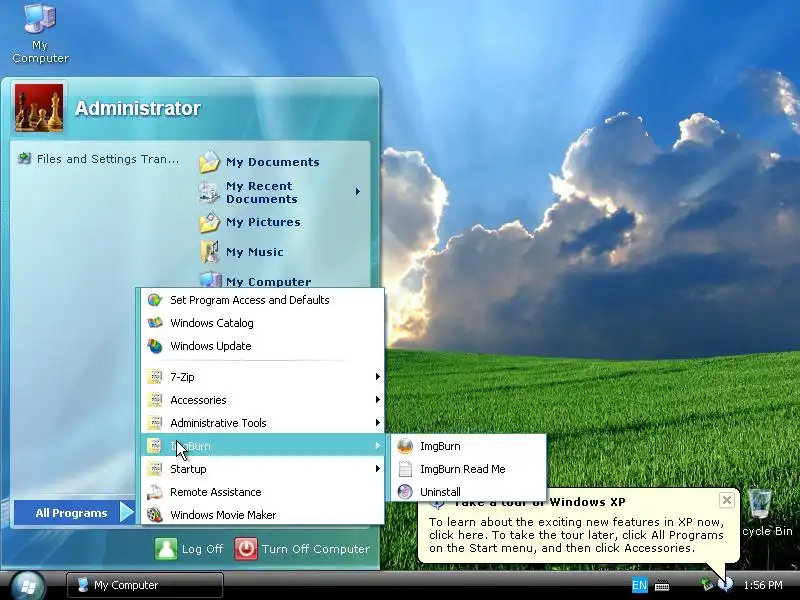Select Set Program Access and Defaults
The width and height of the screenshot is (800, 600).
click(262, 299)
